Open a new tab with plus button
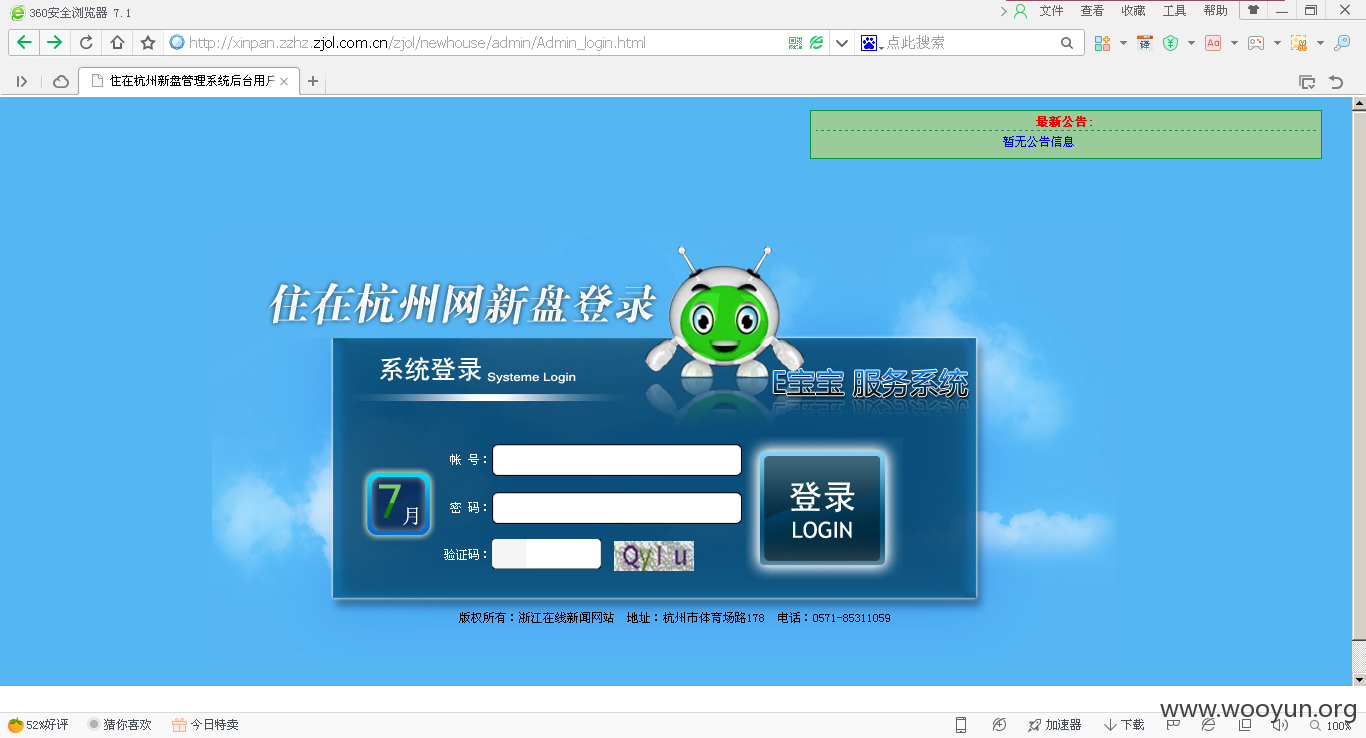 (313, 81)
